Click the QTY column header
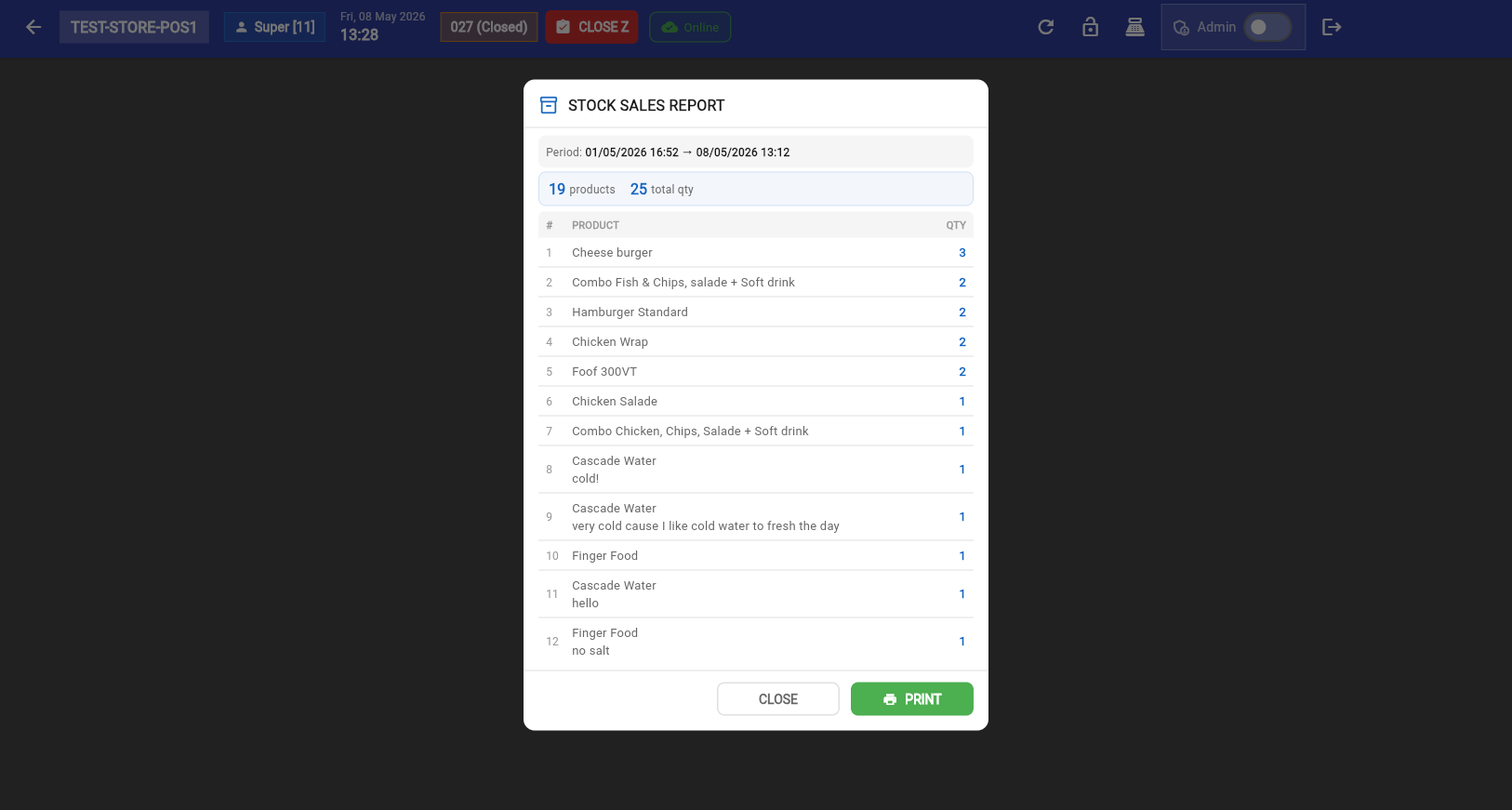 click(x=956, y=225)
